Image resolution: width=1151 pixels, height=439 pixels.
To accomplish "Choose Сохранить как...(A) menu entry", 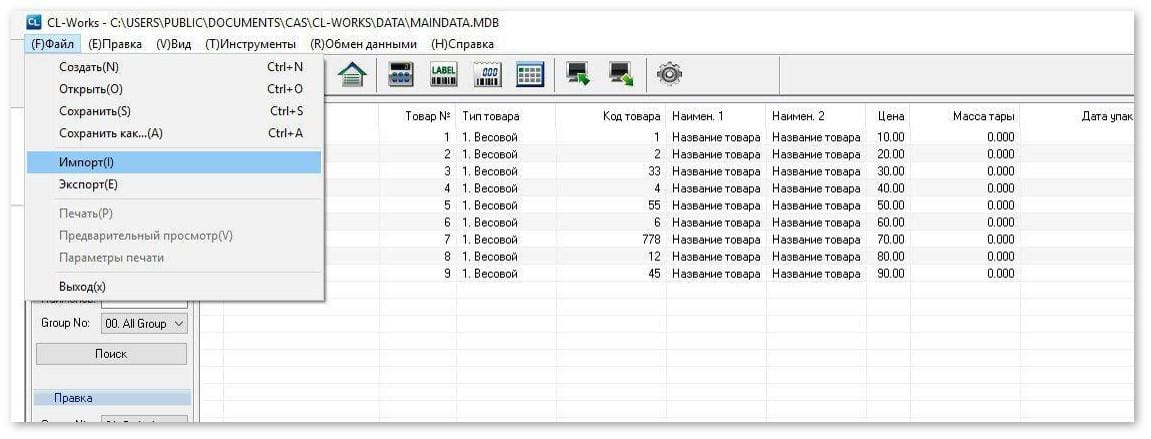I will (174, 133).
